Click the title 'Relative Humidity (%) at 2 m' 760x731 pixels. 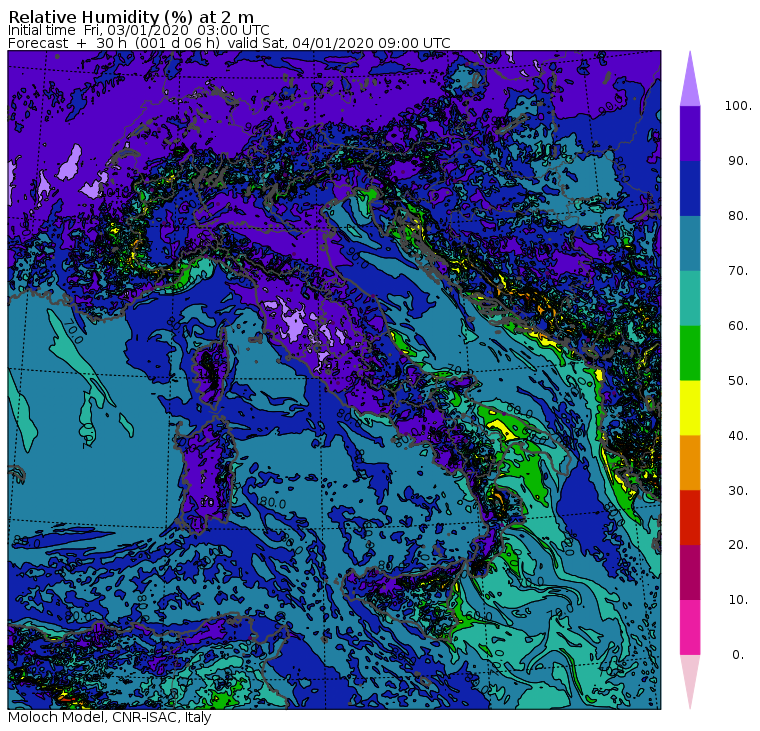click(131, 17)
